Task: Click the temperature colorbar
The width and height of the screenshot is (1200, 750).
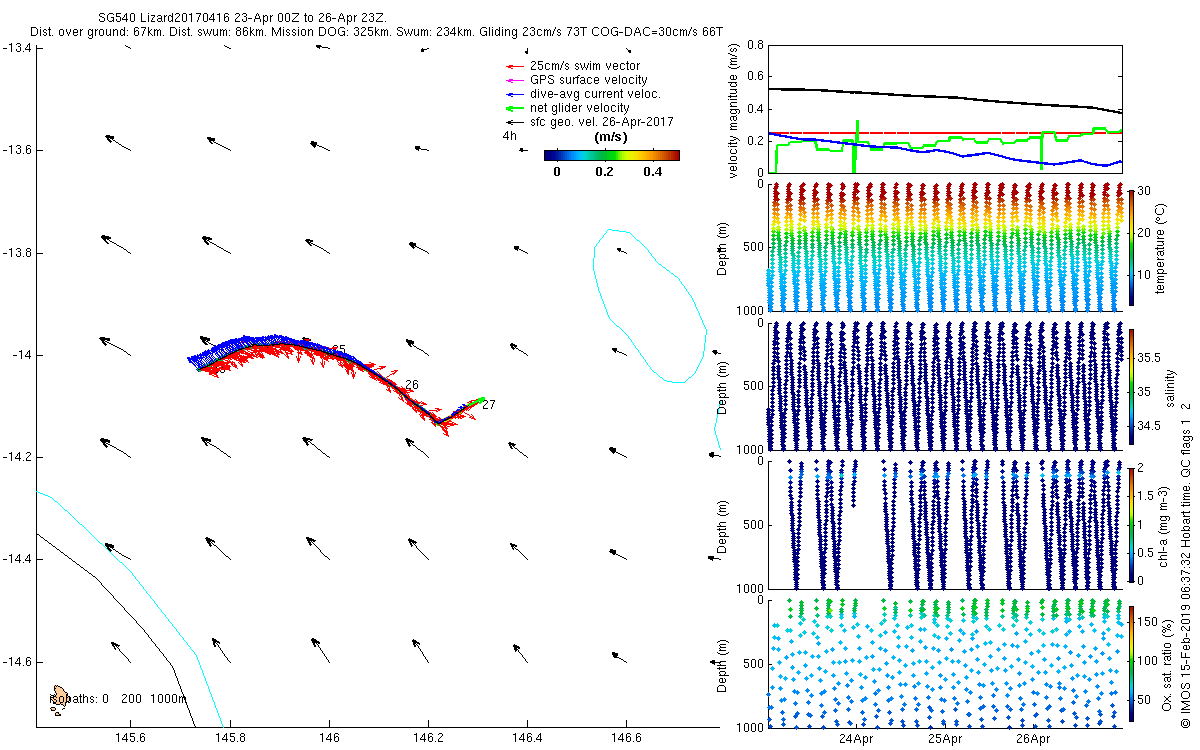Action: point(1131,245)
